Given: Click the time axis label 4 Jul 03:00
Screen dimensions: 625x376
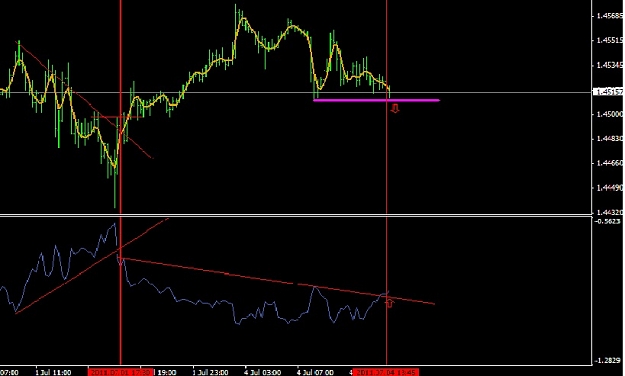Looking at the screenshot, I should tap(263, 372).
